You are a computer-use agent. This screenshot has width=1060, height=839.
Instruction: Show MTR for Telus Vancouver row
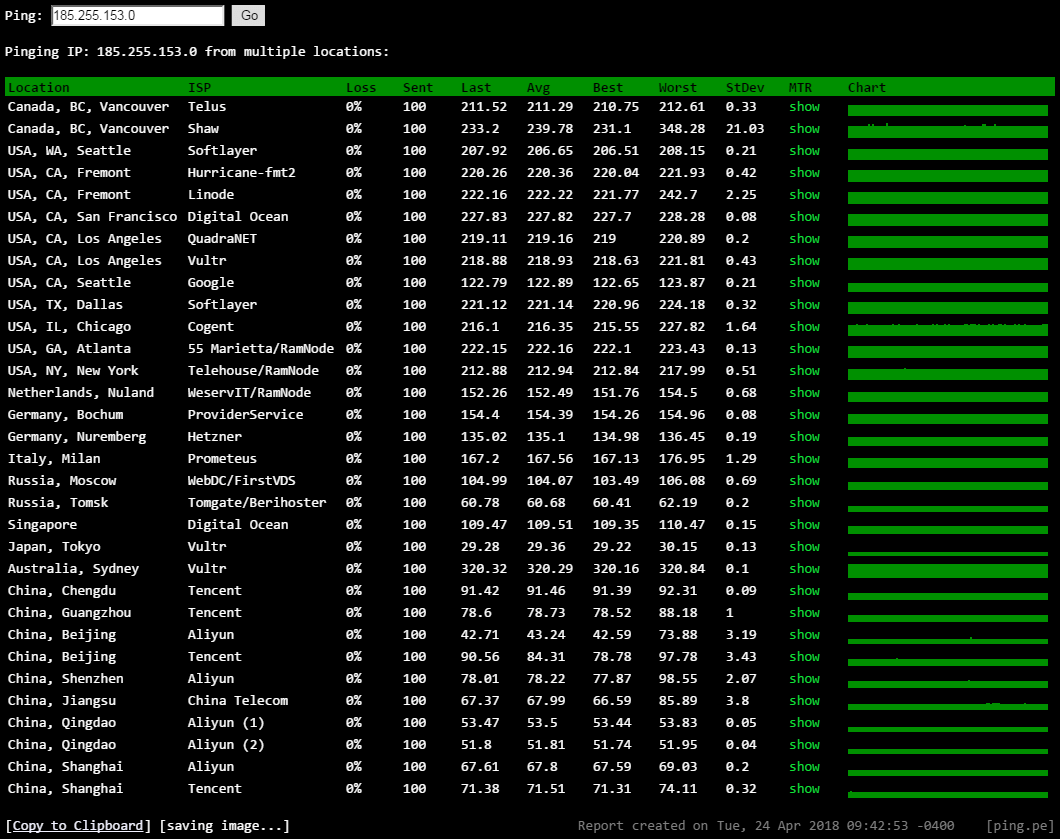pyautogui.click(x=804, y=107)
